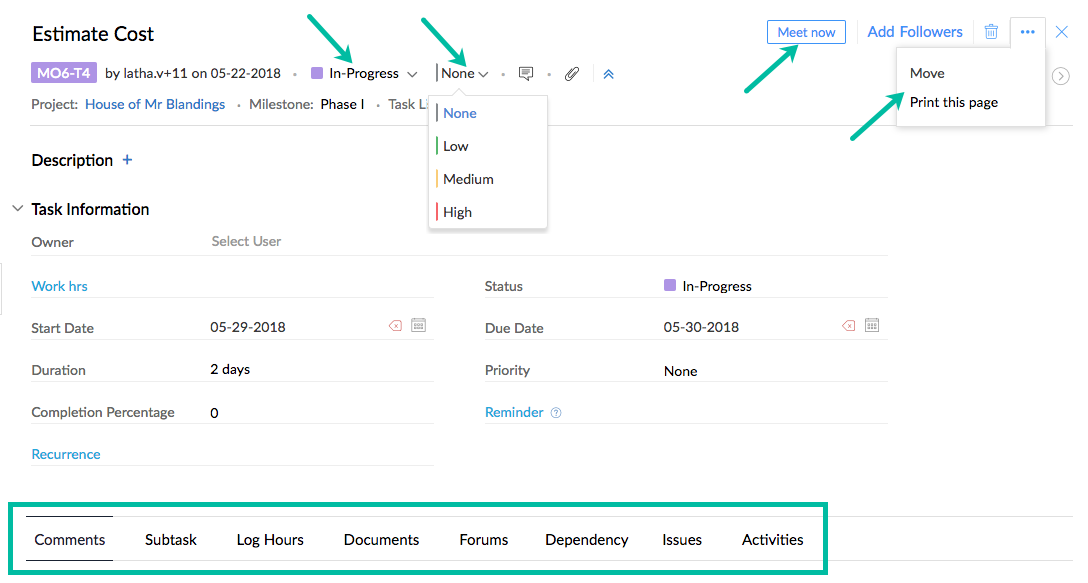Select Move from the options menu
The height and width of the screenshot is (583, 1088).
(x=926, y=73)
